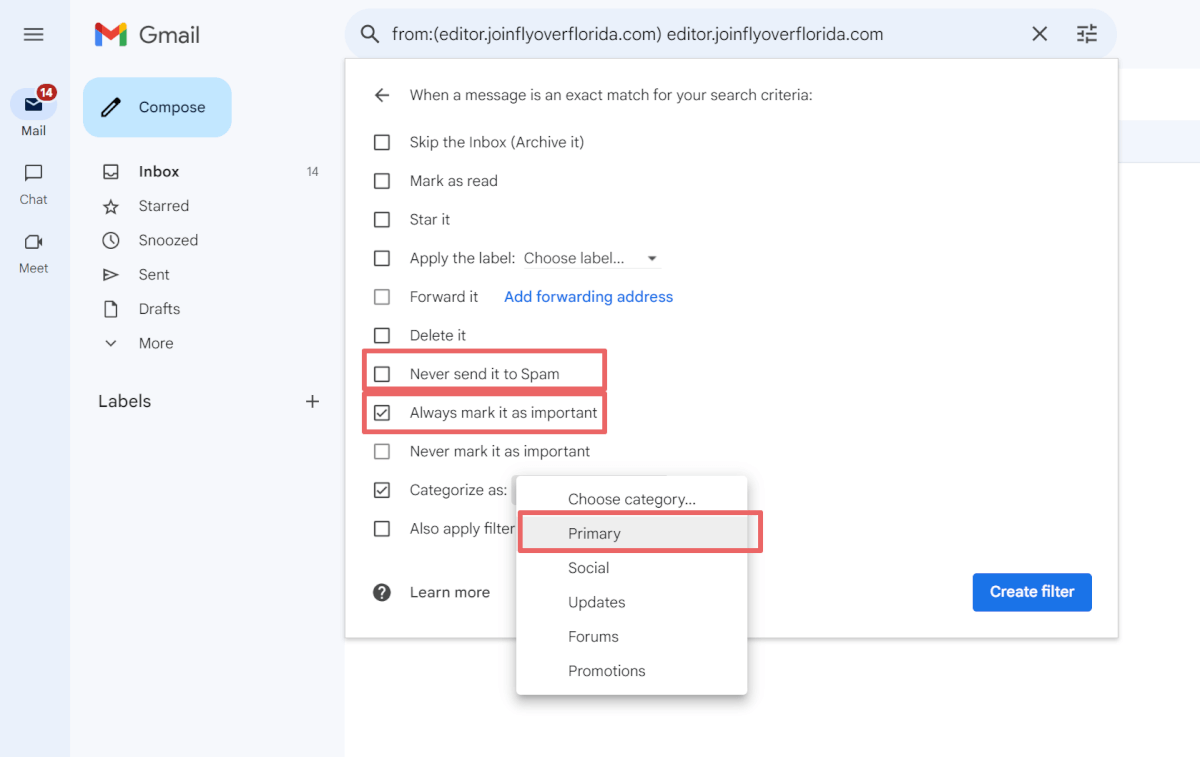The image size is (1200, 757).
Task: Check Never mark it as important
Action: pos(382,451)
